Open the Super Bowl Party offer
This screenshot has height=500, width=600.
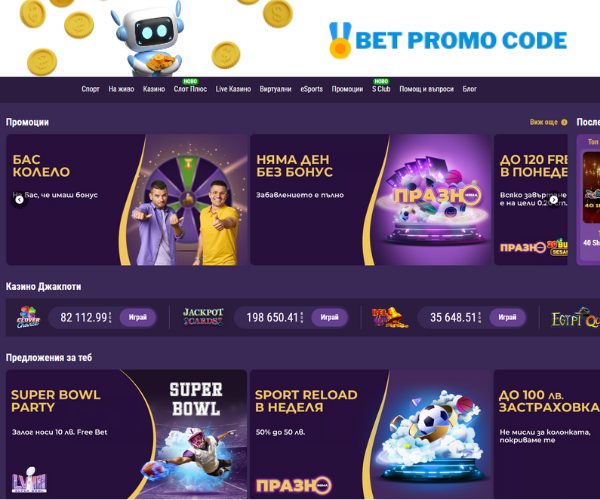(127, 434)
